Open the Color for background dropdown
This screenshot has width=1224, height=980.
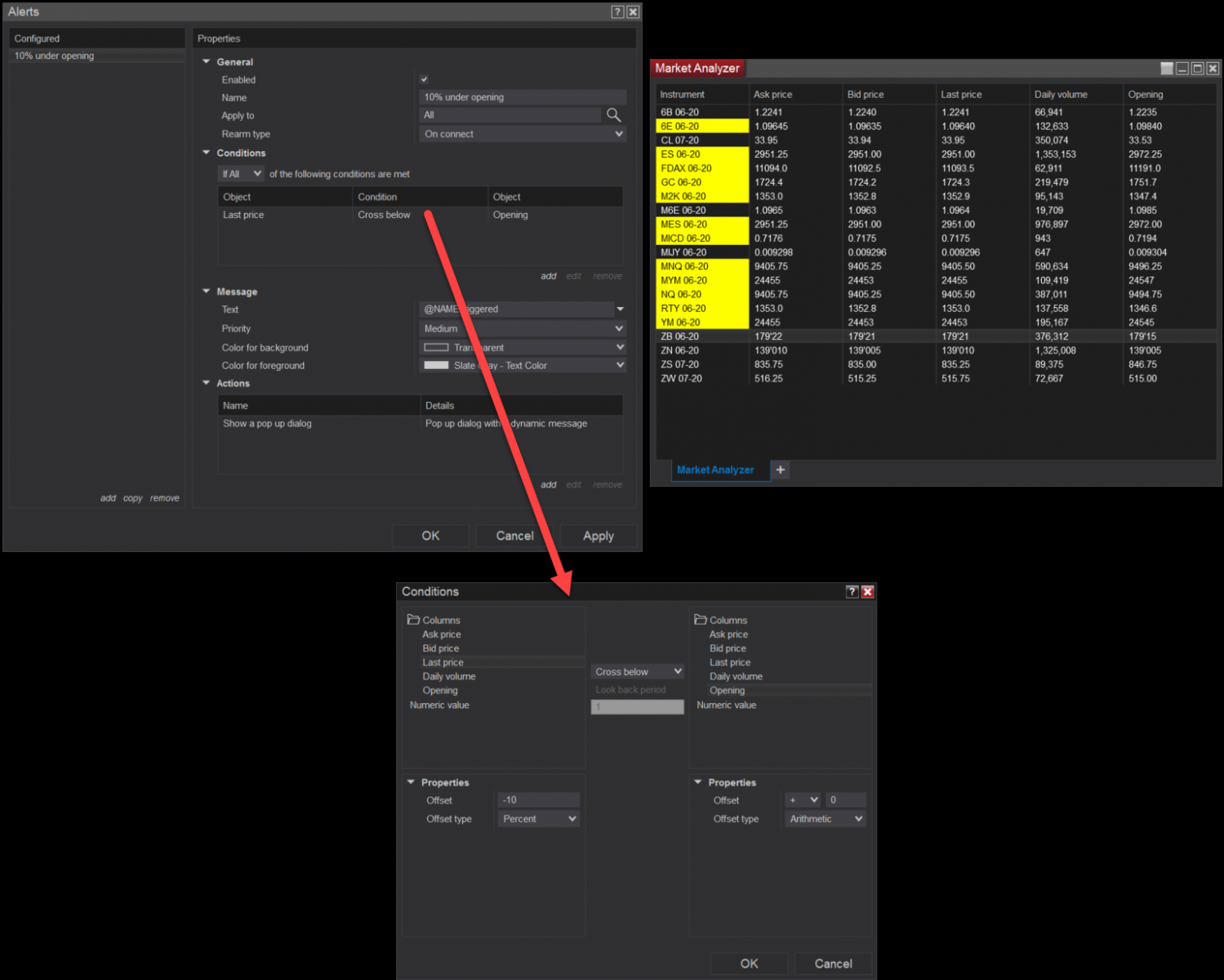523,347
